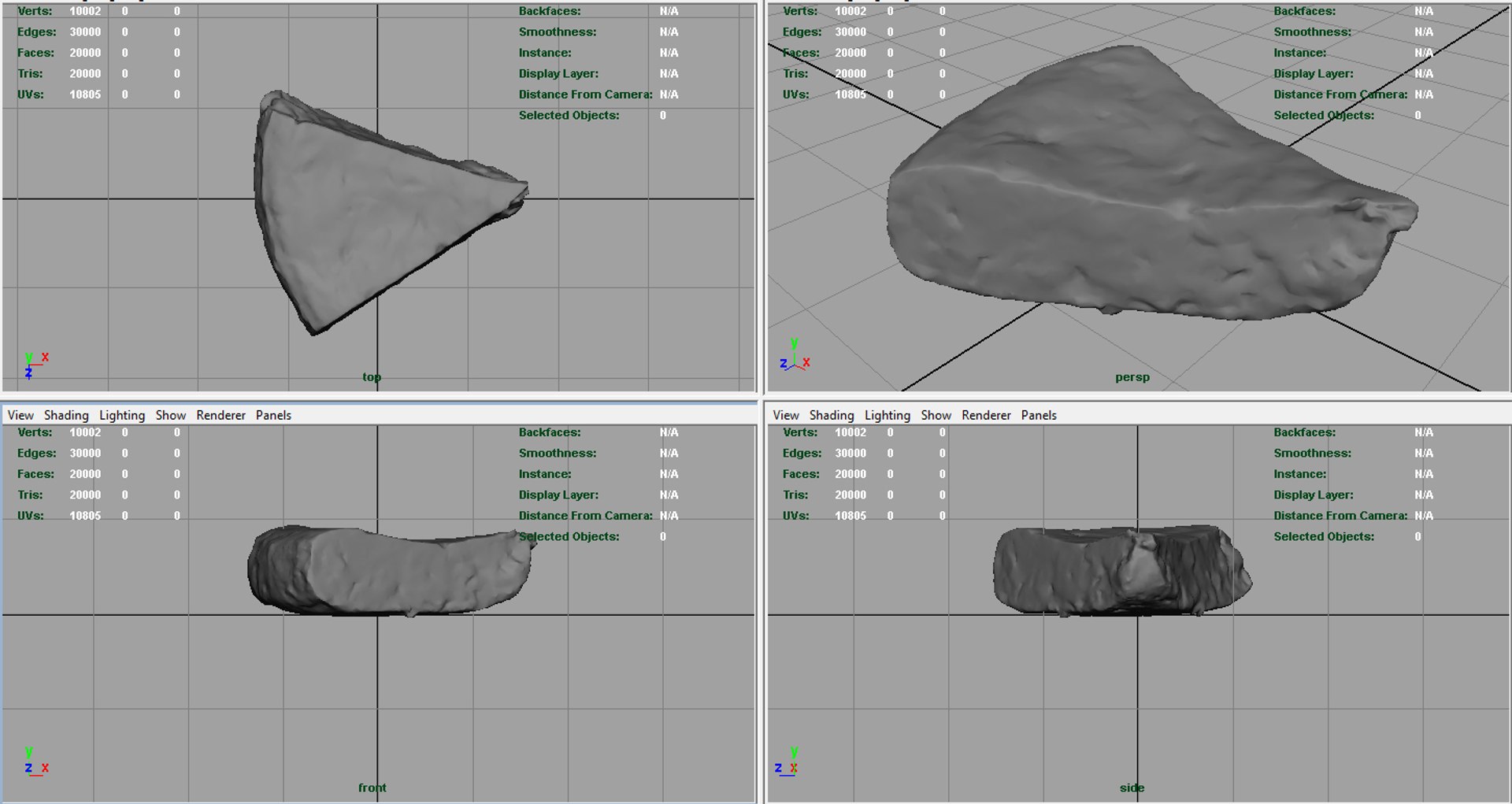Open View menu in side viewport panel
This screenshot has height=804, width=1512.
(x=786, y=415)
